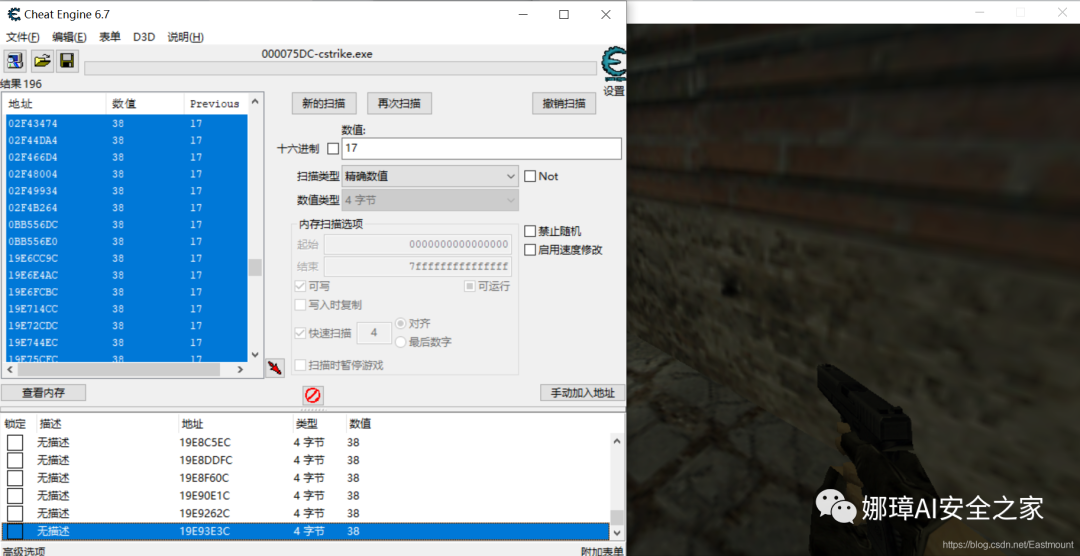The image size is (1080, 556).
Task: Click the 新的扫描 button
Action: click(x=324, y=103)
